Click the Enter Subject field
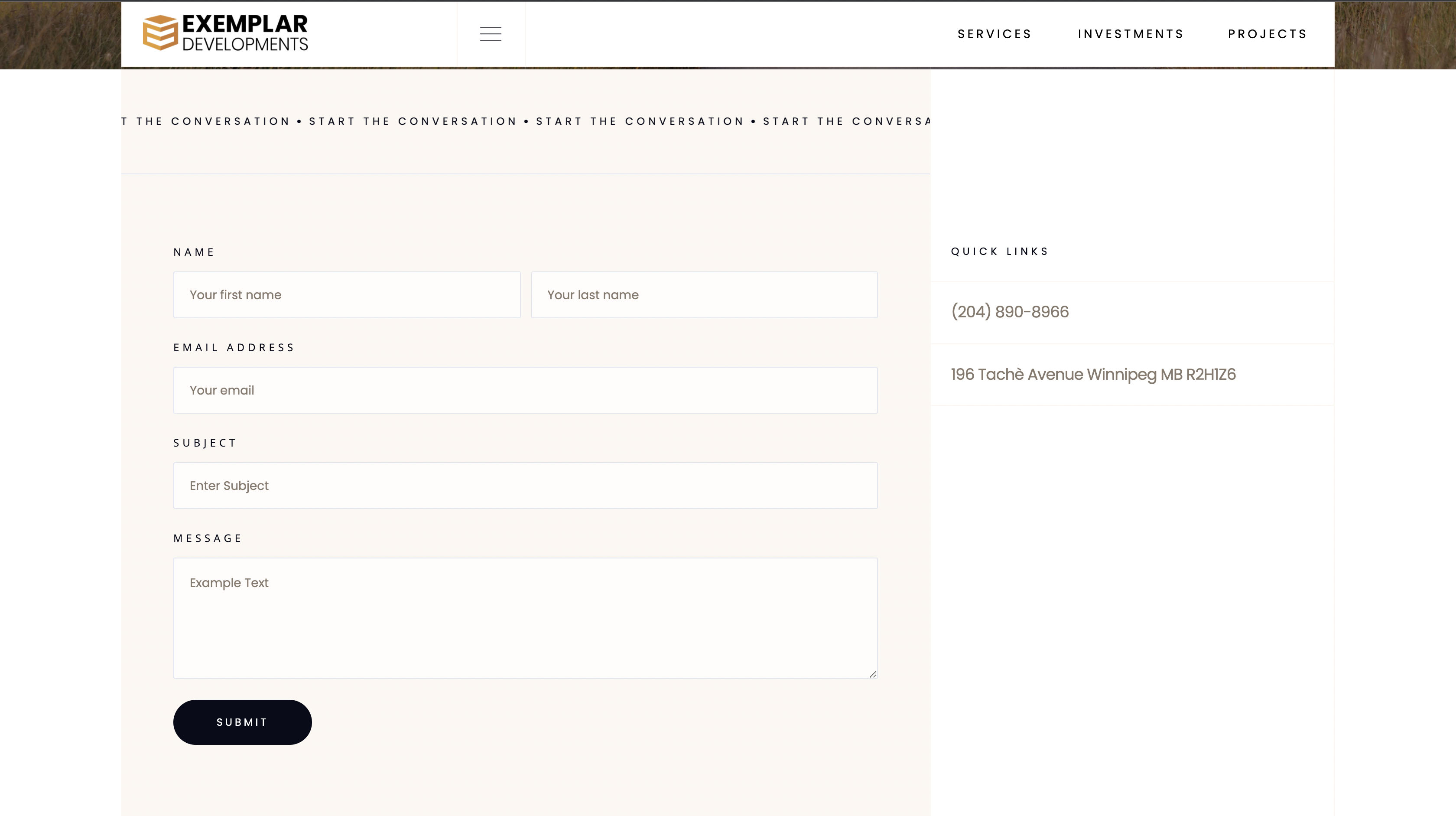Screen dimensions: 1456x816 tap(525, 486)
